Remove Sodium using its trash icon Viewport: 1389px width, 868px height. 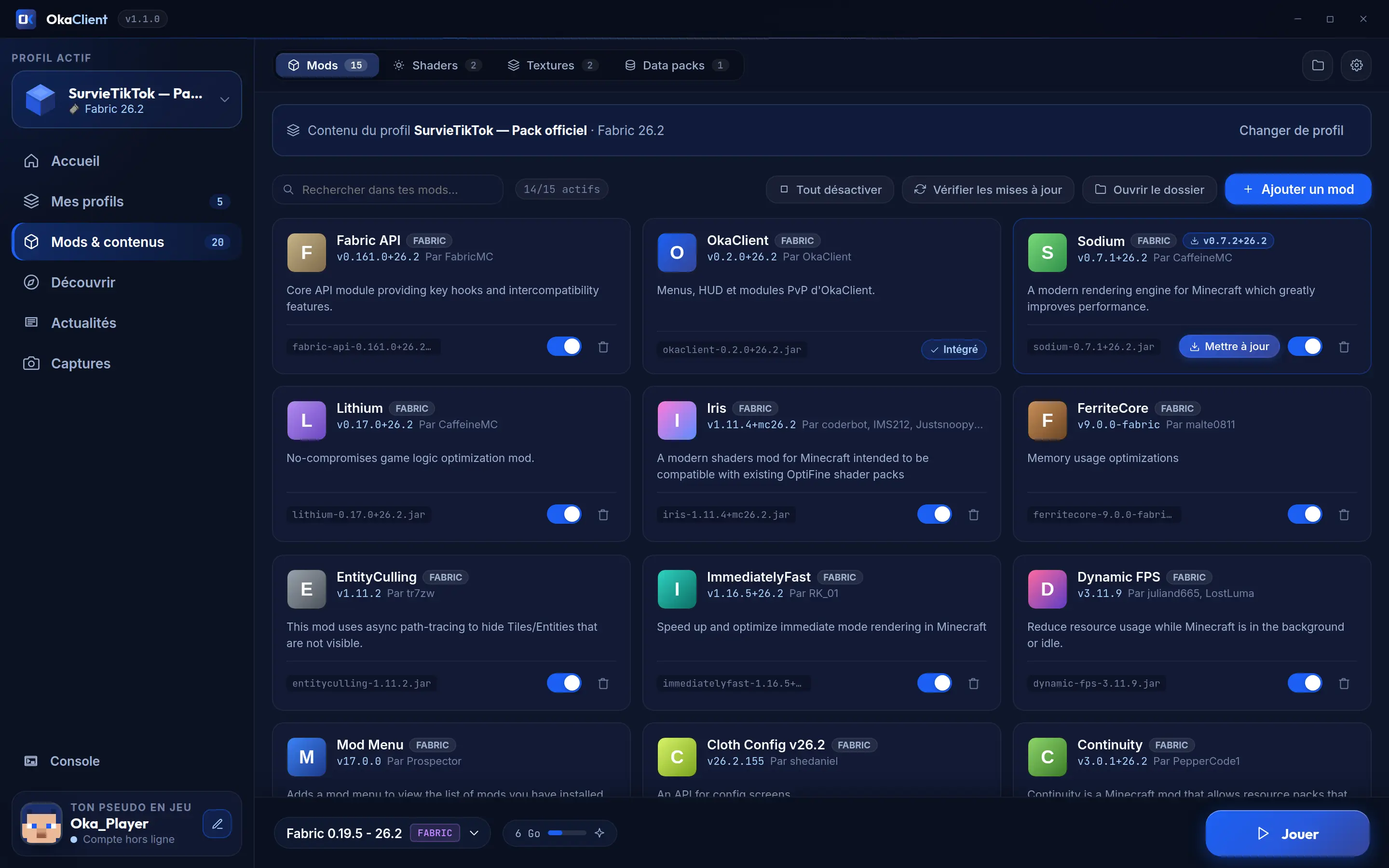(1344, 347)
